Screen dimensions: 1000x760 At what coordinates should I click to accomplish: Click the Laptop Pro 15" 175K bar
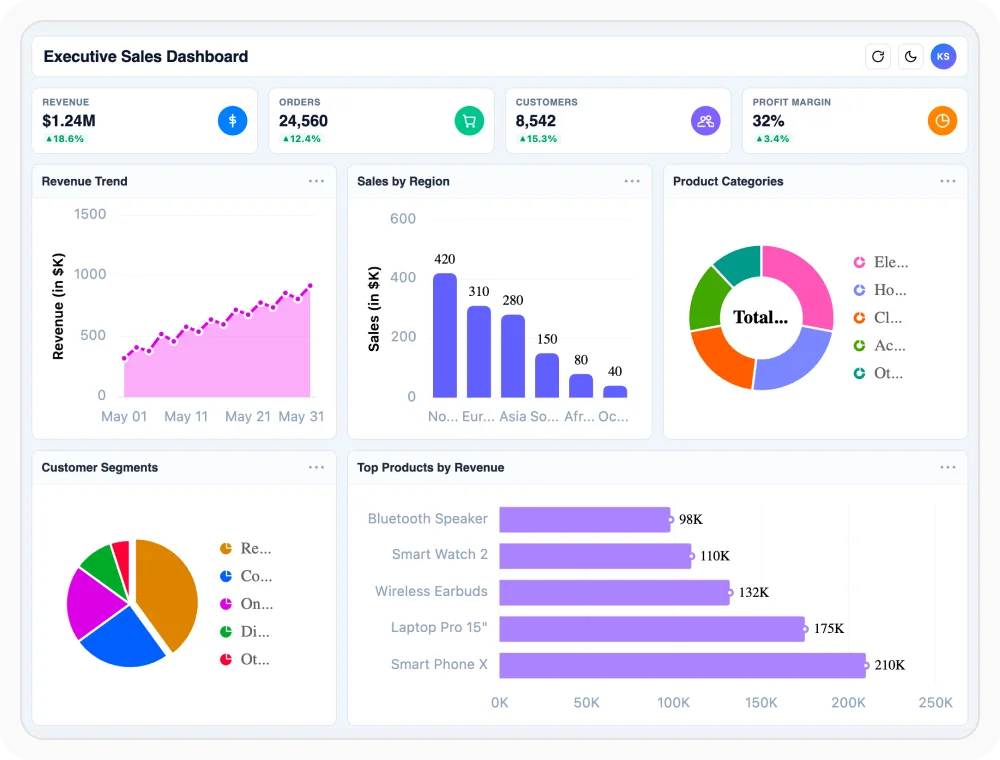coord(652,629)
